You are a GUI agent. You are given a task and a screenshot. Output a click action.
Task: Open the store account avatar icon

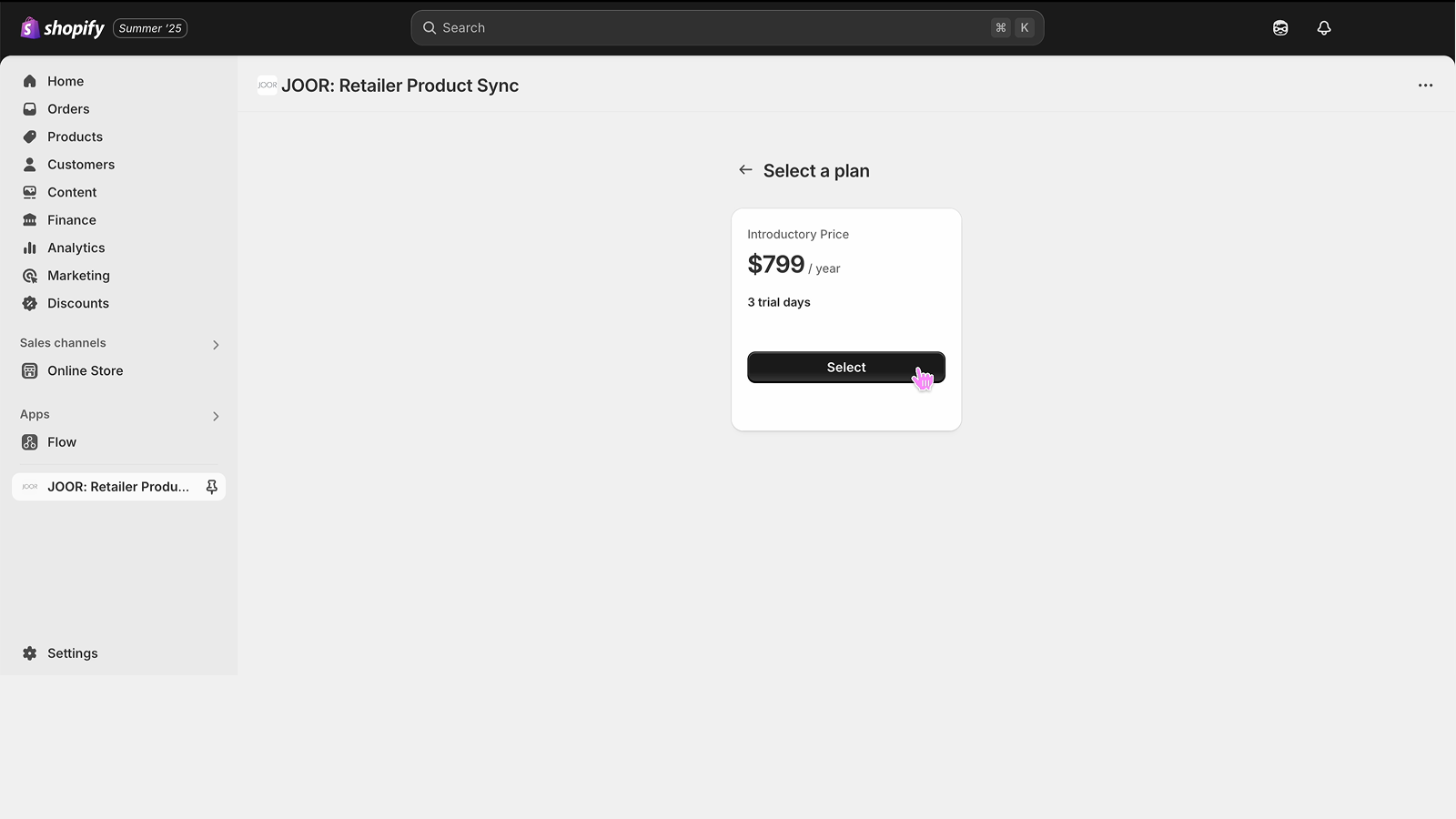1280,28
